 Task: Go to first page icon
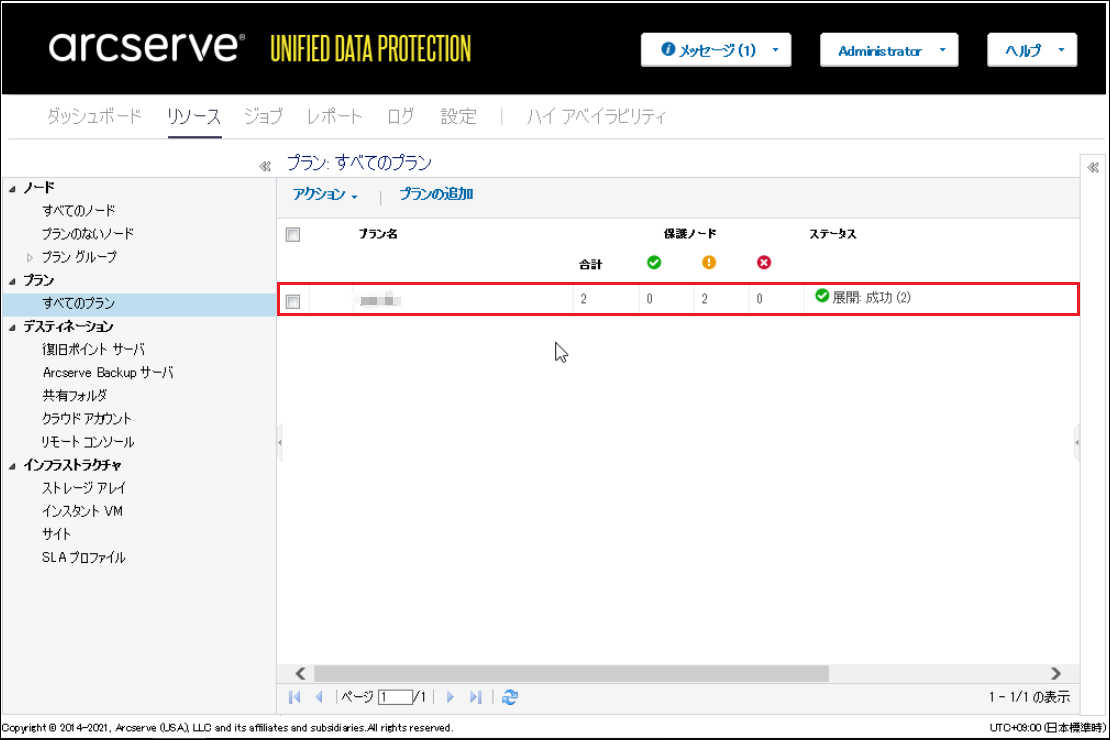coord(294,697)
